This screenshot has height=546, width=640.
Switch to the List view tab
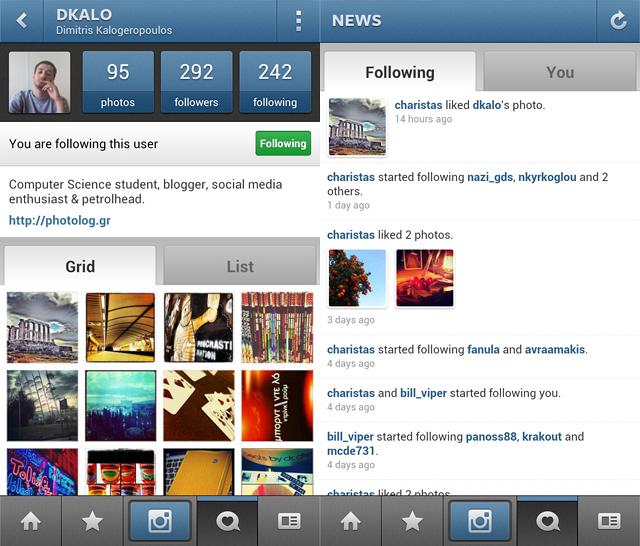click(x=240, y=266)
